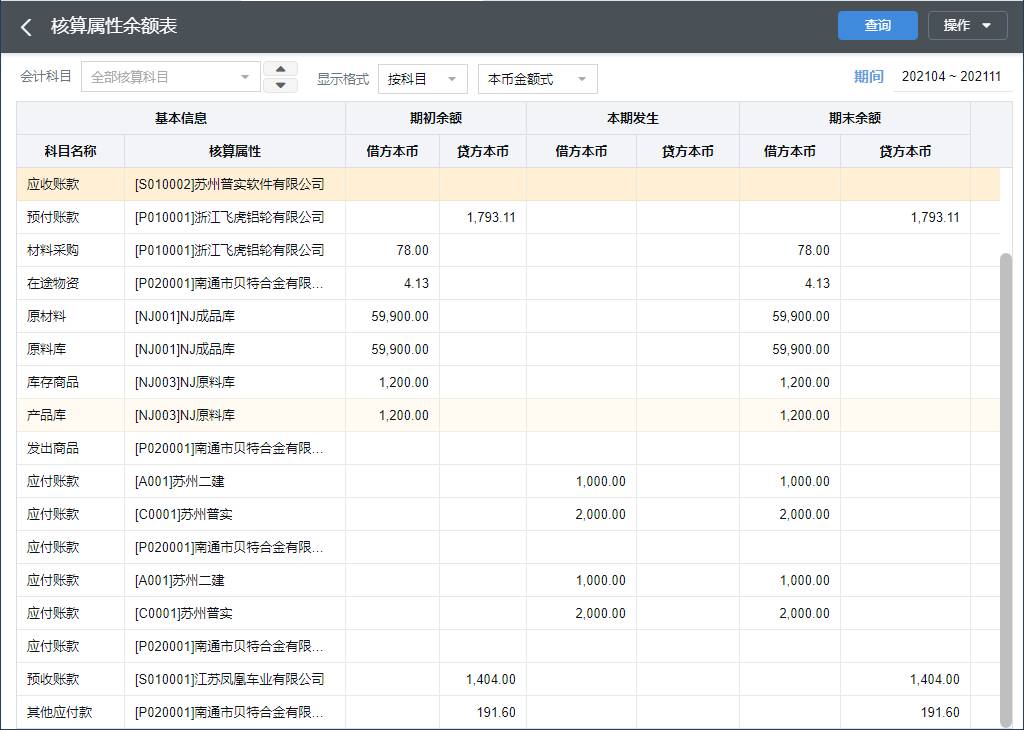The image size is (1024, 730).
Task: Select [NJ001]NJ成品库 in the 原材料 row
Action: (235, 316)
